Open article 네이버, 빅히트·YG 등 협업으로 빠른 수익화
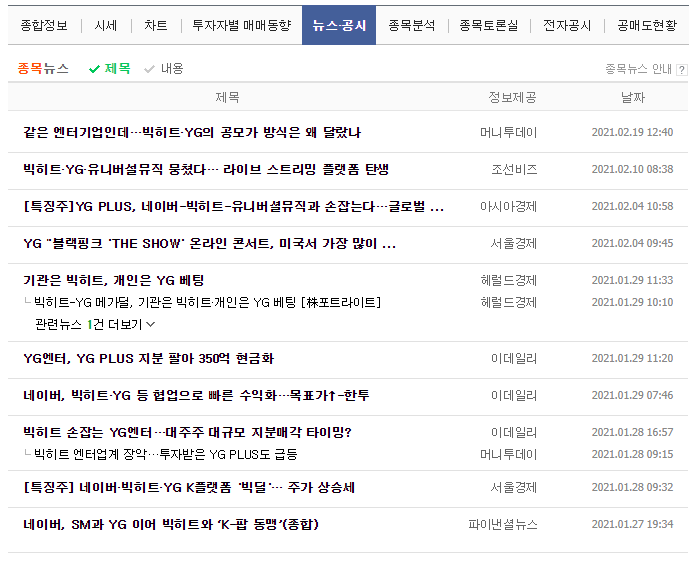This screenshot has height=561, width=700. pos(196,396)
